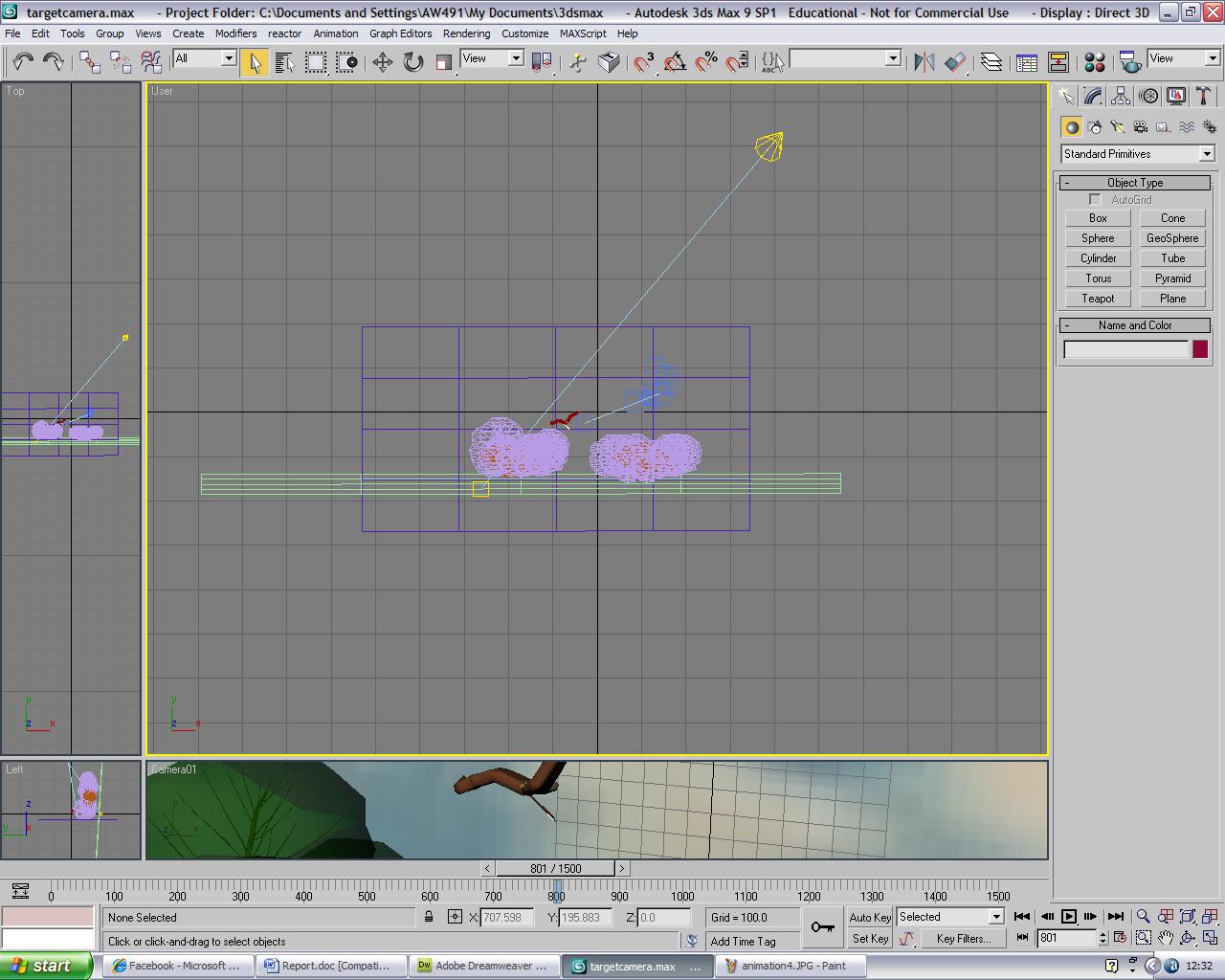Toggle Auto Key animation mode

click(x=869, y=917)
